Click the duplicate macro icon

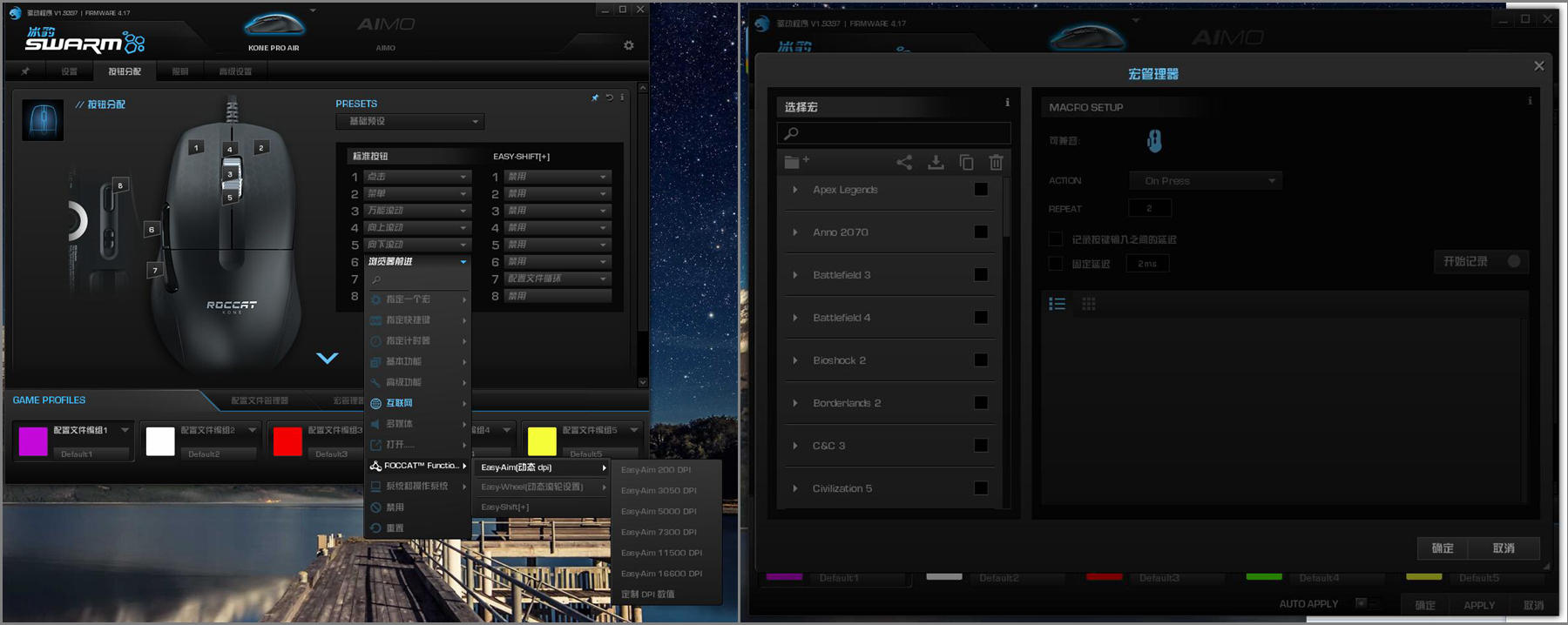(966, 162)
